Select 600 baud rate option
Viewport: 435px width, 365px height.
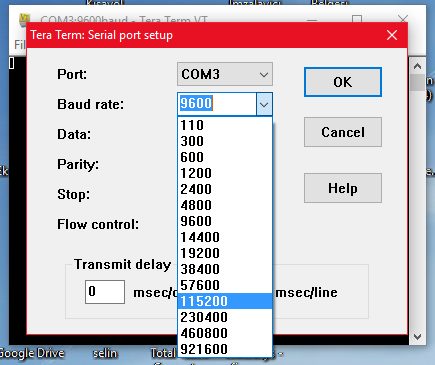tap(225, 157)
